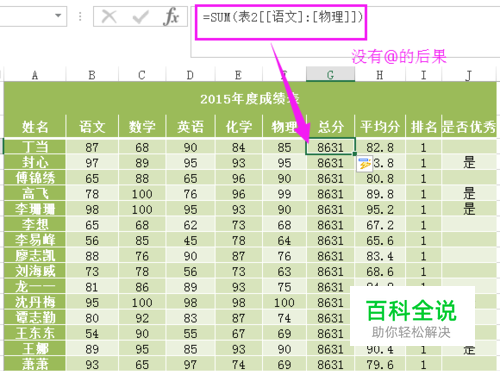Click the 平均分 header cell

pyautogui.click(x=380, y=127)
